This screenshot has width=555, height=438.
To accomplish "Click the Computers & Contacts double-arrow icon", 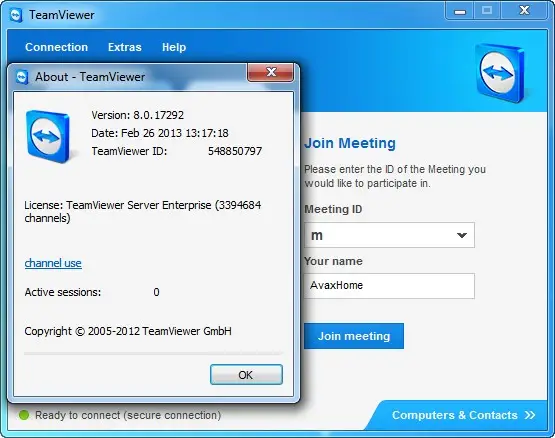I will 530,415.
